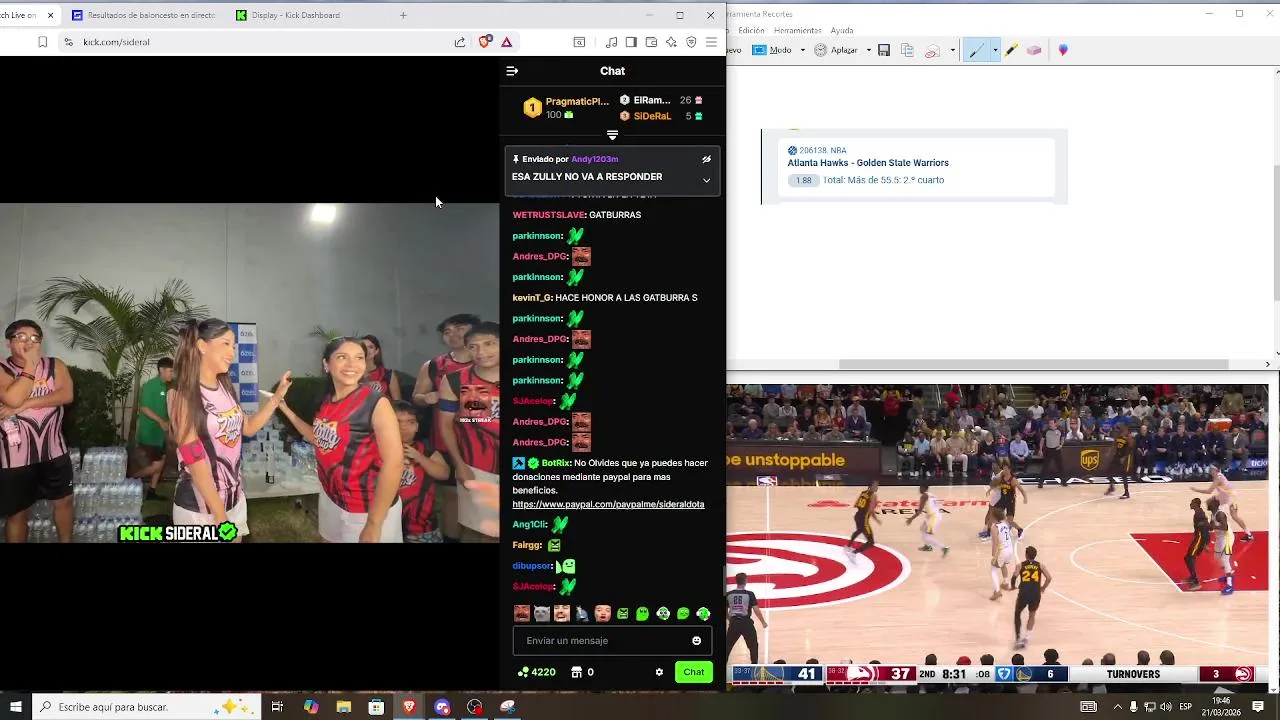Open Brave Rewards triangle icon
This screenshot has height=720, width=1280.
pos(507,42)
